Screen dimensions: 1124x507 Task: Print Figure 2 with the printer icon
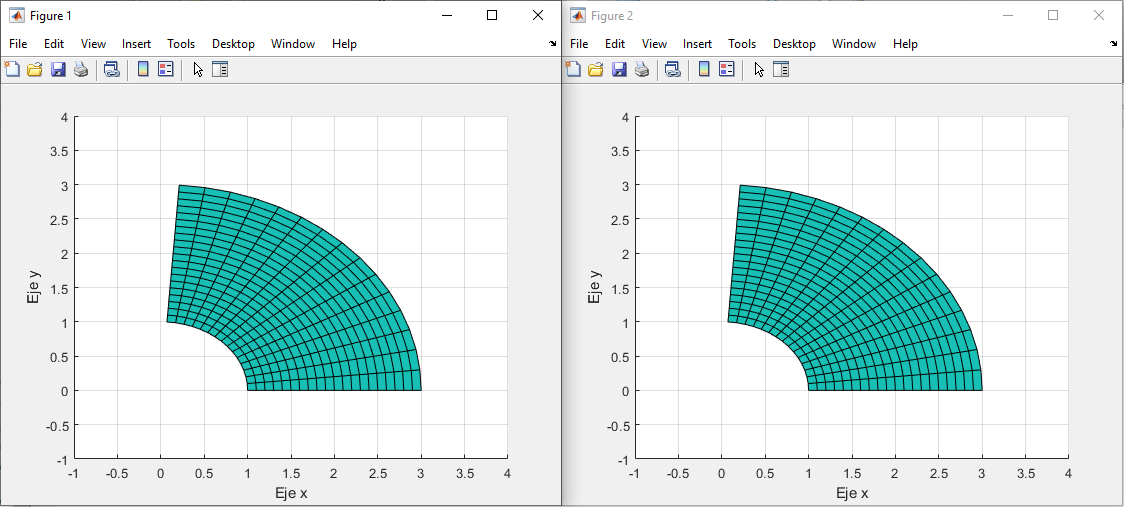coord(642,69)
